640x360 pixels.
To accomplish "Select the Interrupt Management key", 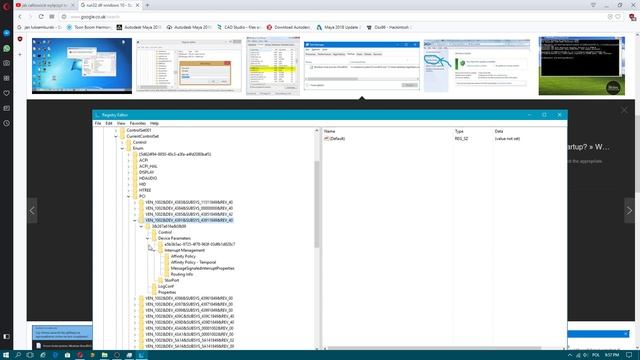I will coord(184,250).
